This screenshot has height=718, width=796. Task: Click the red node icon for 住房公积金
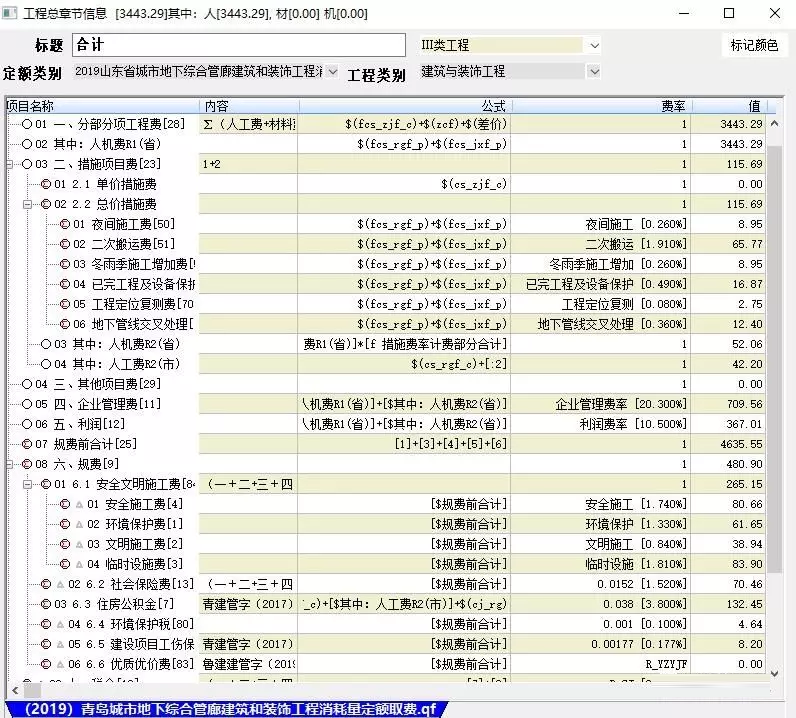(x=46, y=605)
